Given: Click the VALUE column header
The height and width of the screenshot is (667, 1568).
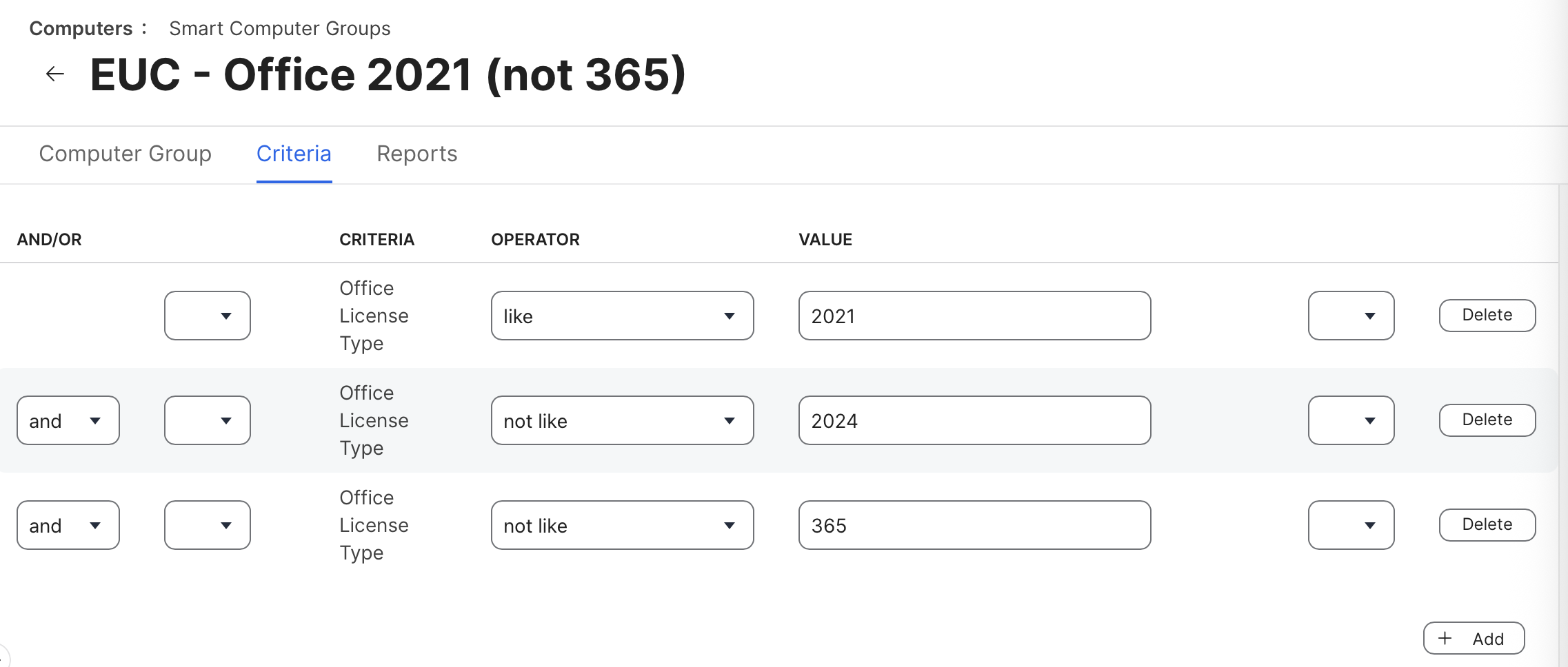Looking at the screenshot, I should point(825,240).
